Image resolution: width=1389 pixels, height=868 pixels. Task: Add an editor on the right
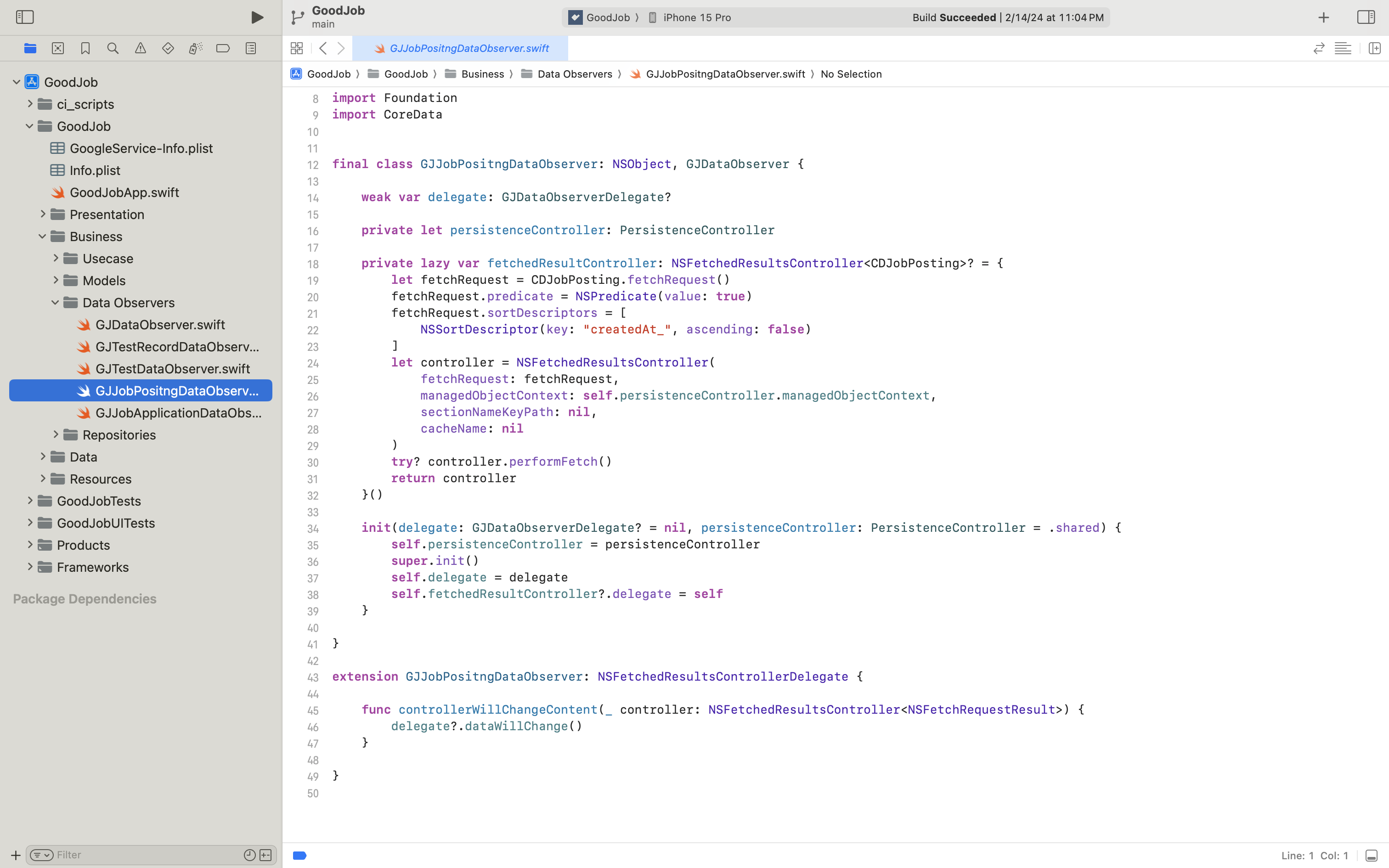1374,48
